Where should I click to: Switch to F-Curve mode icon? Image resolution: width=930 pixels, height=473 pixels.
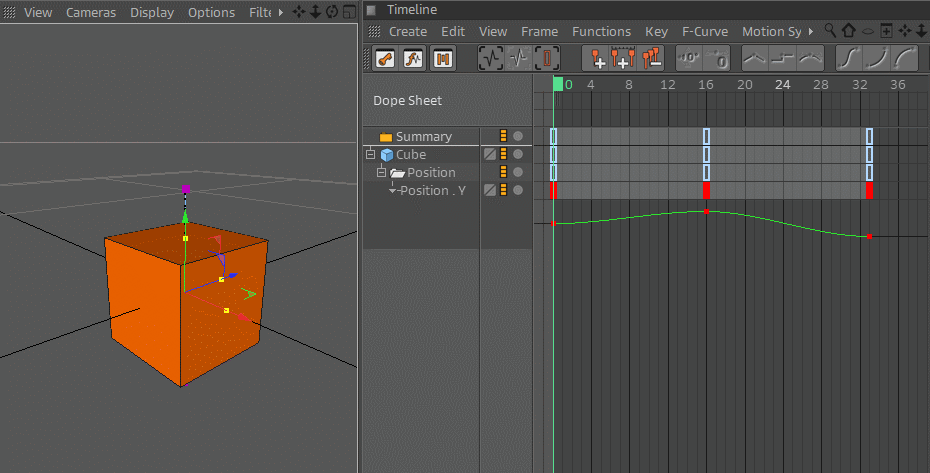tap(413, 59)
